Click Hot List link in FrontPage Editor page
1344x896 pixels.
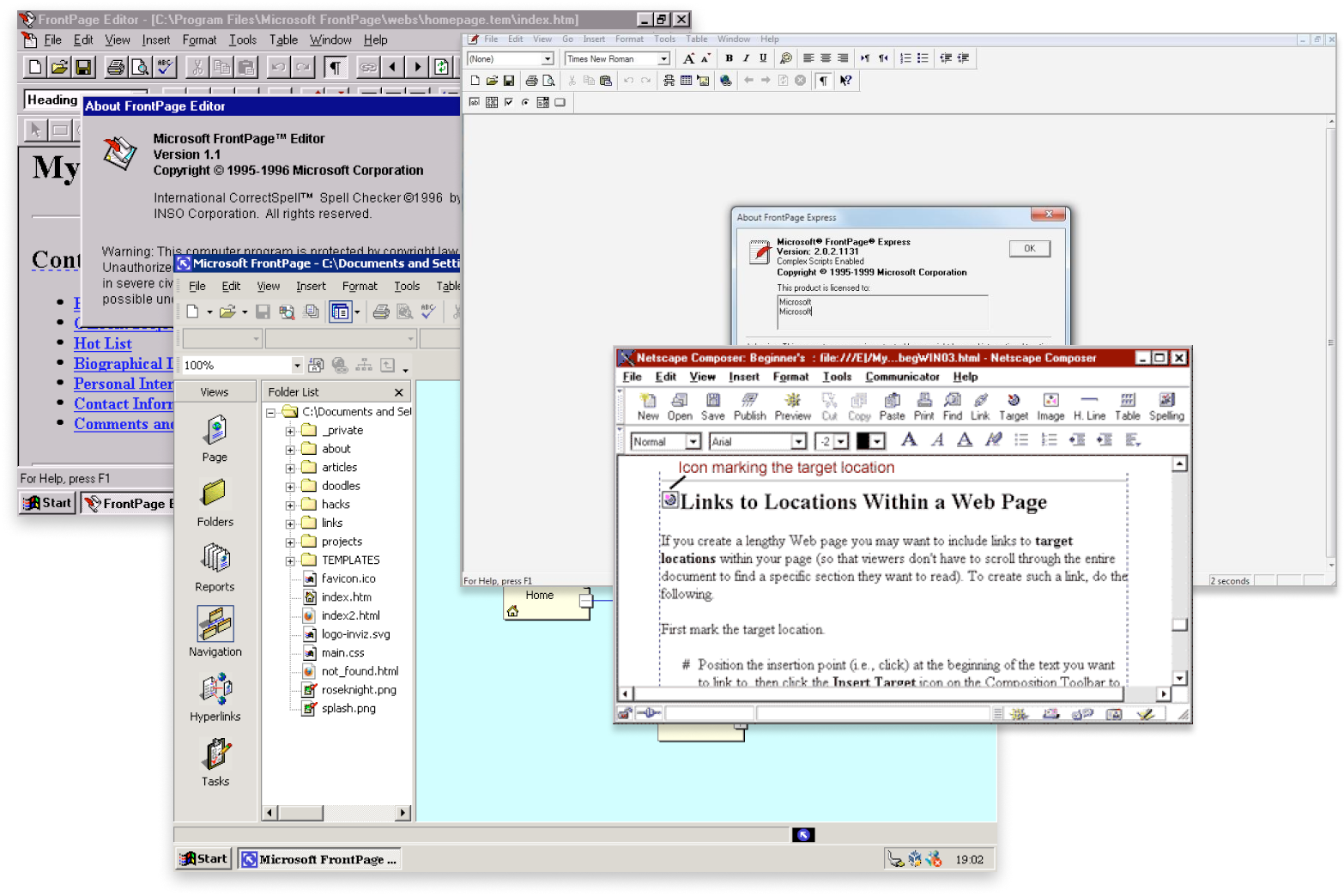click(x=103, y=343)
